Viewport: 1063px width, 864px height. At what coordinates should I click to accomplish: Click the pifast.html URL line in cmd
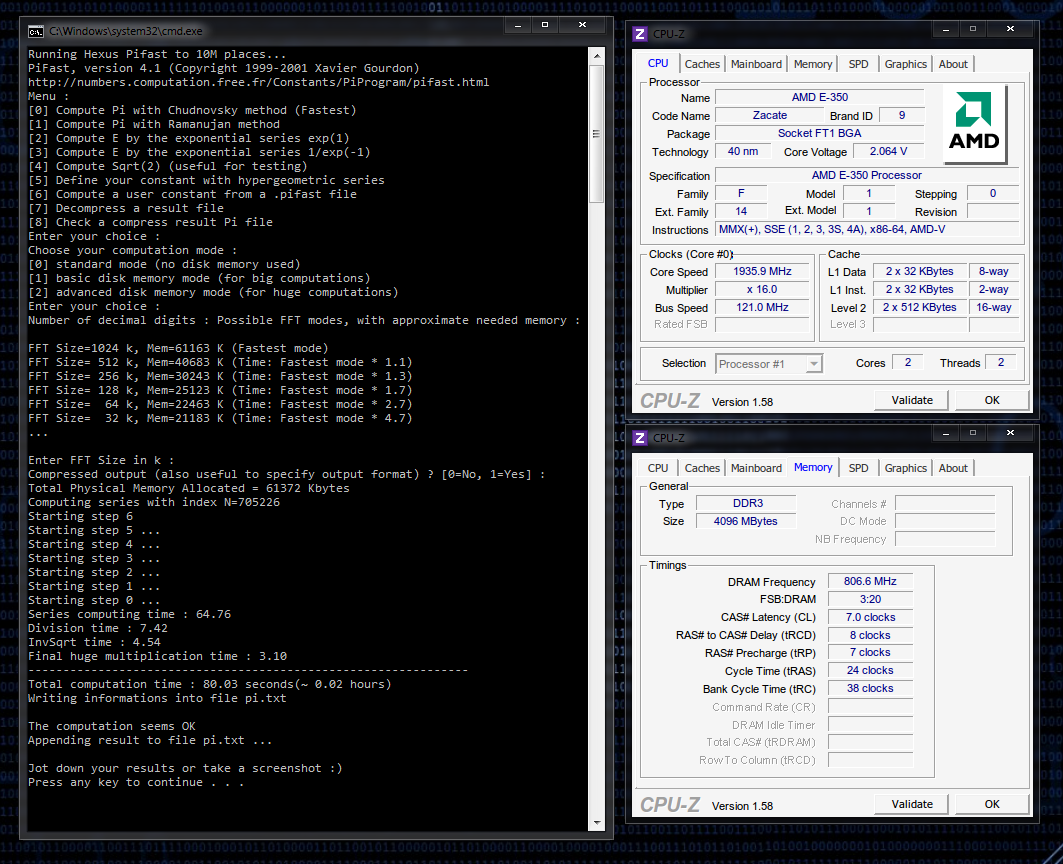click(258, 82)
